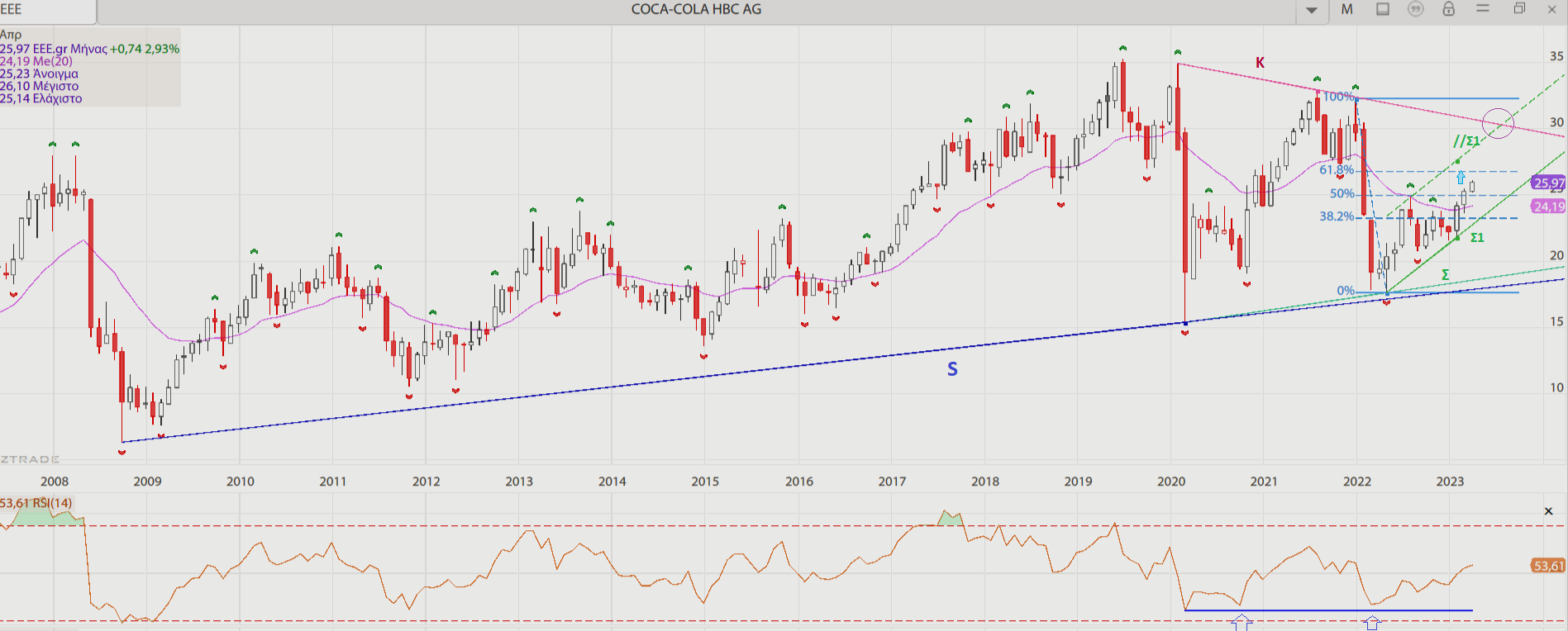Click the COCA-COLA HBC AG title

696,9
